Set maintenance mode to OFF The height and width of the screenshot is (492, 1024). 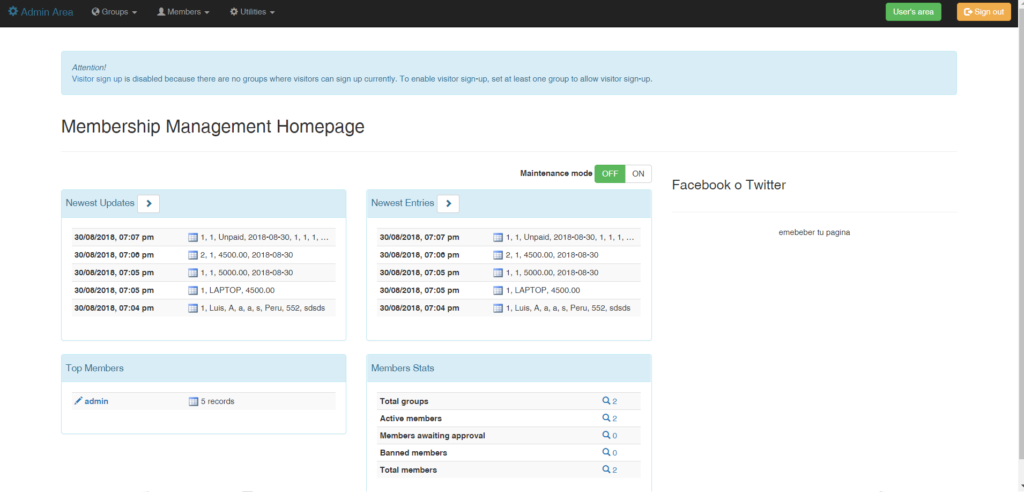pyautogui.click(x=609, y=174)
